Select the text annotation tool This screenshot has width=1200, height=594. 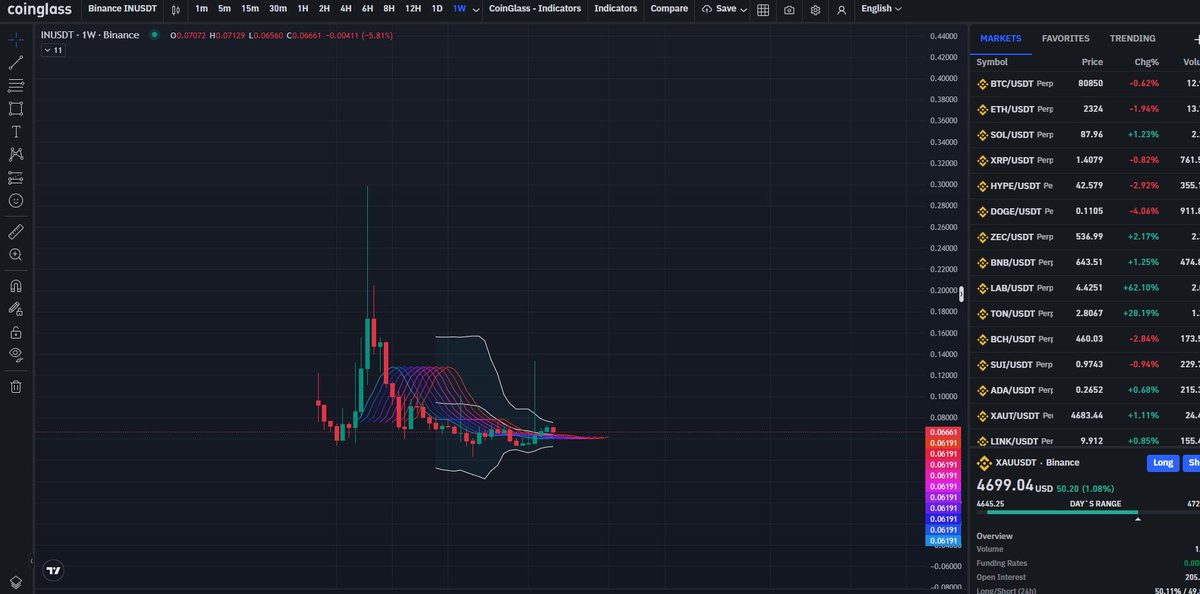15,132
